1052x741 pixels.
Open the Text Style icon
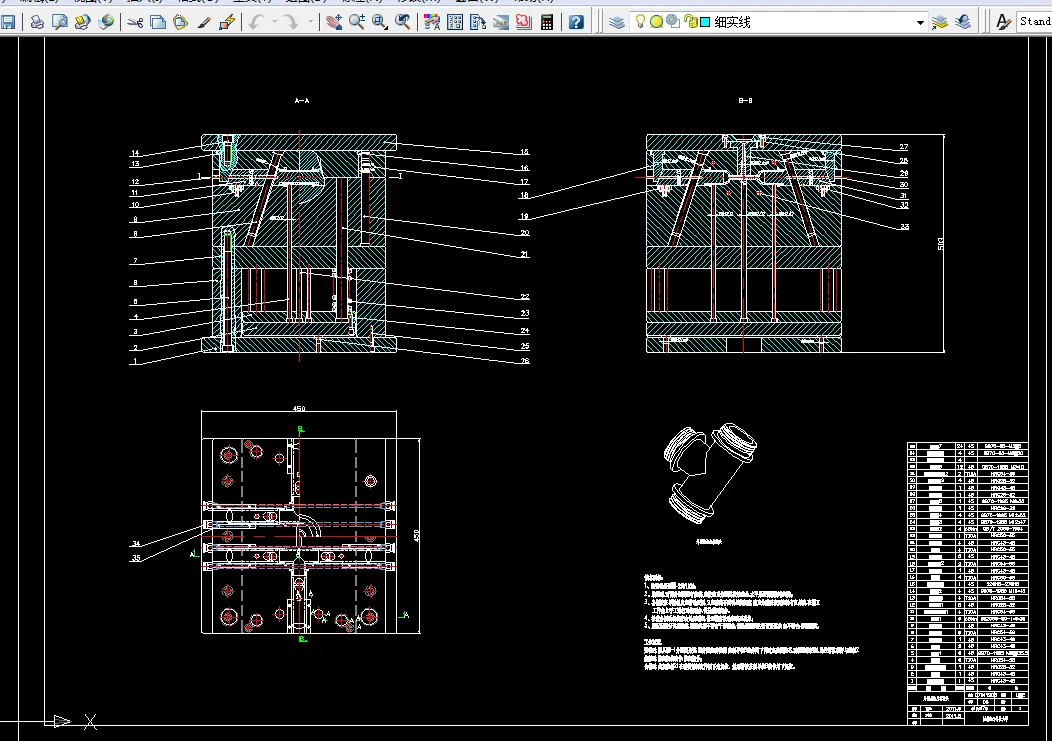[x=1003, y=22]
